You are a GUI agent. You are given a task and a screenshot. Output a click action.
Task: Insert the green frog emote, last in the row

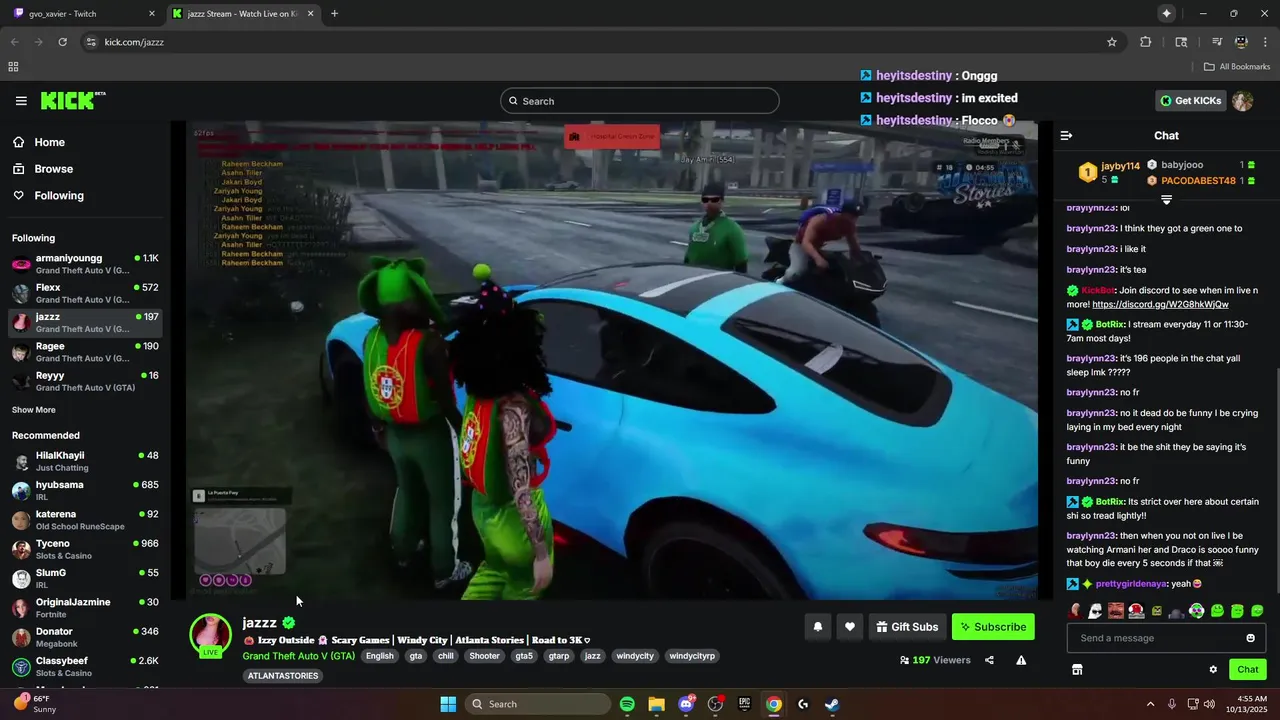tap(1257, 610)
